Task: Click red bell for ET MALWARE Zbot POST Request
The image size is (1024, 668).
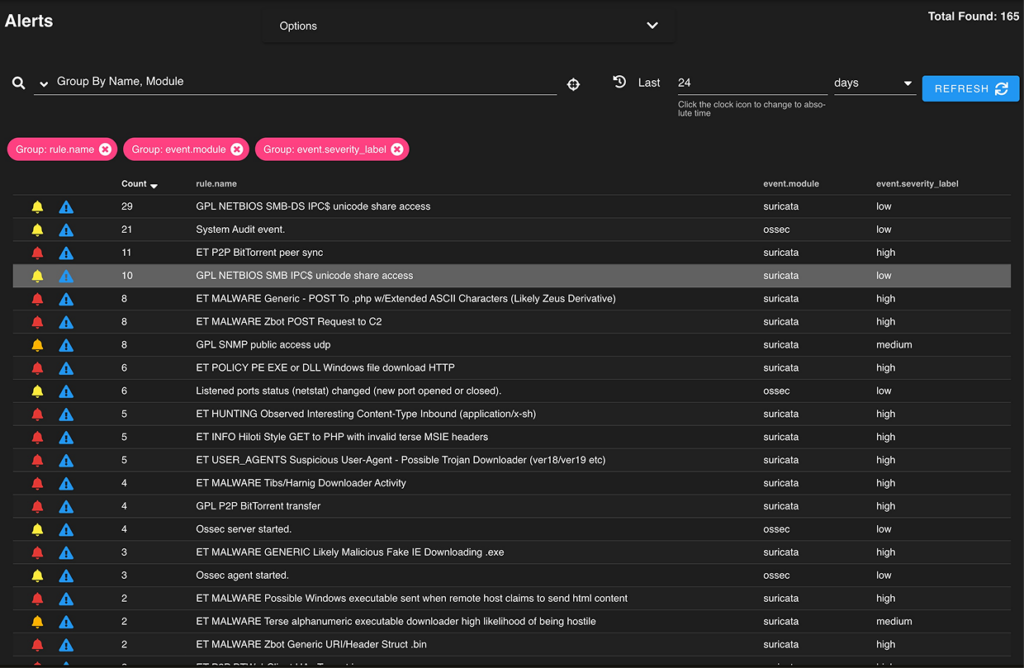Action: [38, 322]
